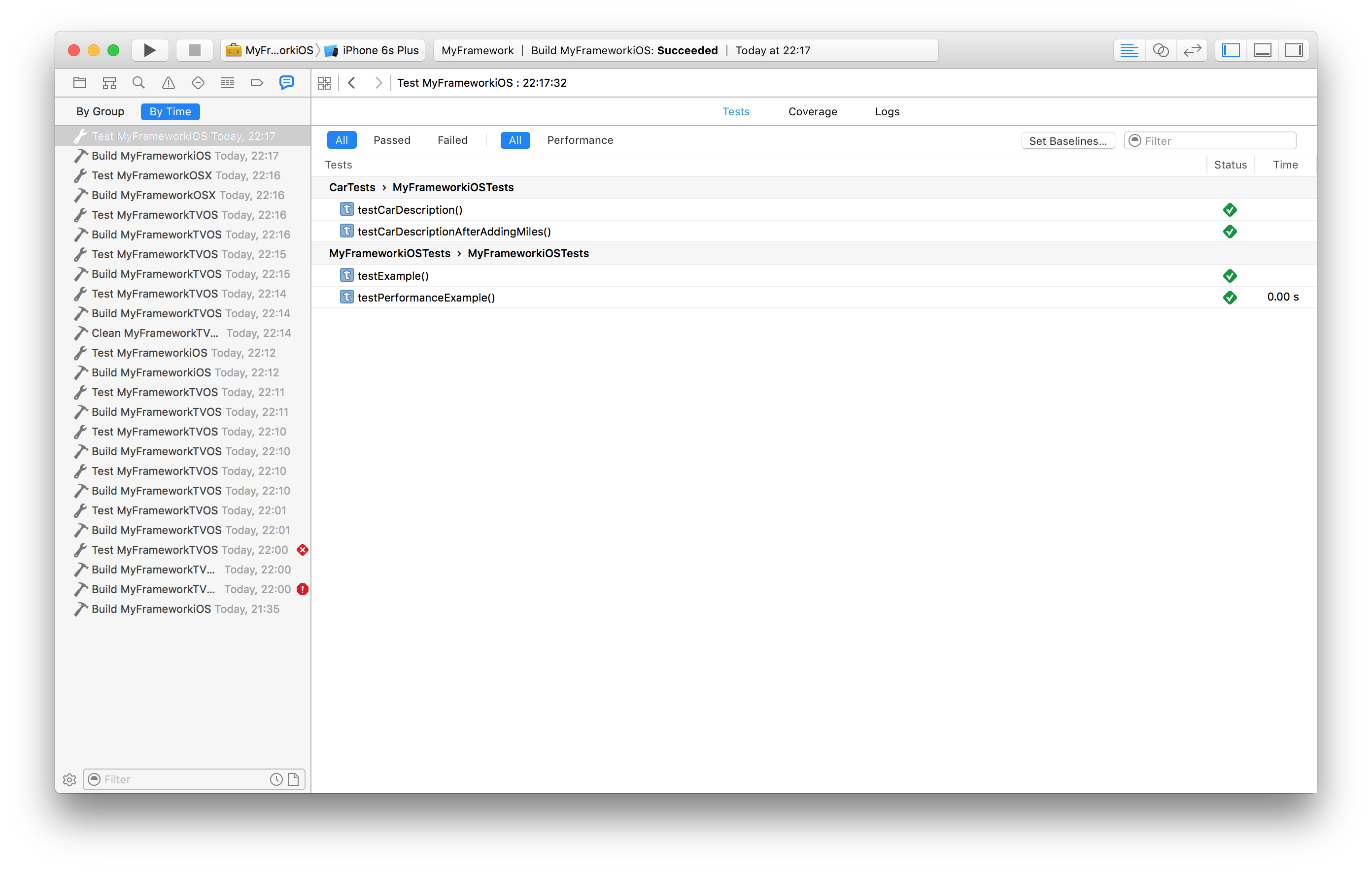Switch to the Coverage tab

812,111
